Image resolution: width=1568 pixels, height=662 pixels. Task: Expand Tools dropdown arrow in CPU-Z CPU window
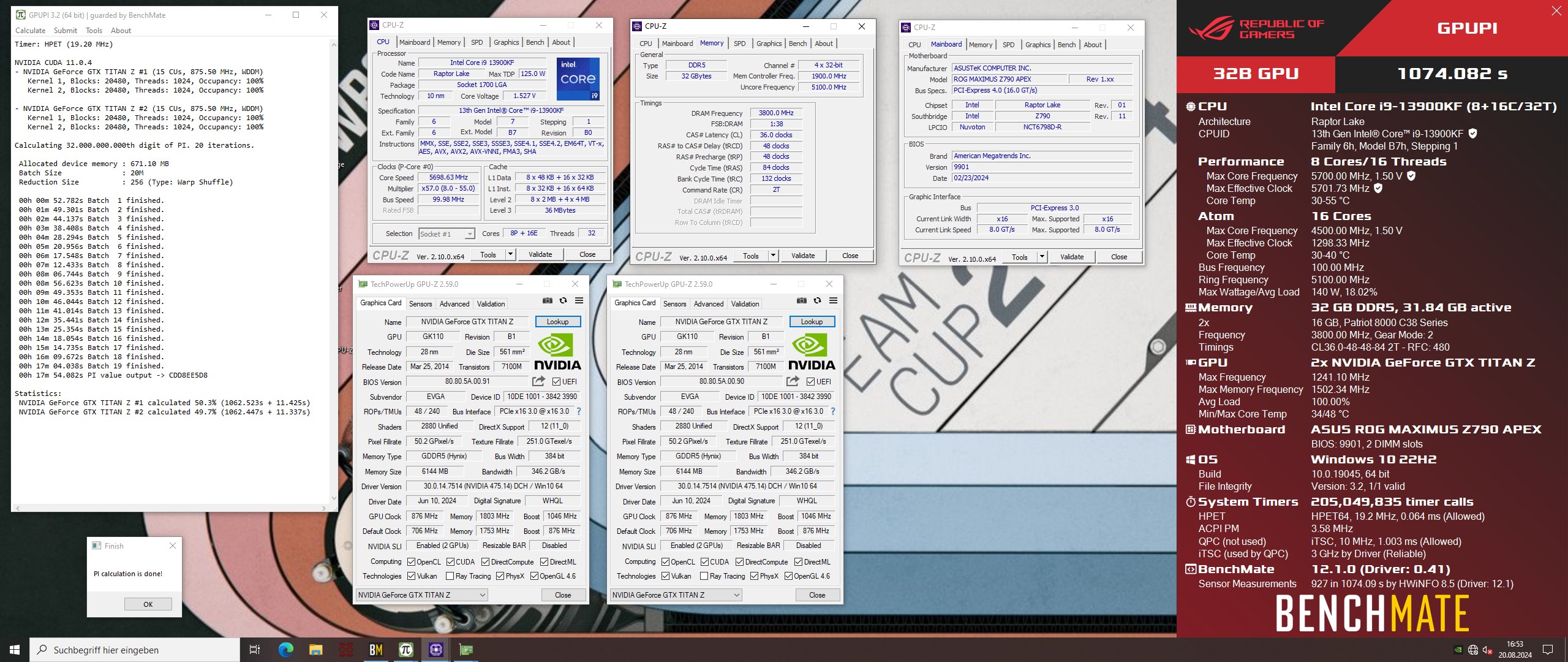coord(510,254)
